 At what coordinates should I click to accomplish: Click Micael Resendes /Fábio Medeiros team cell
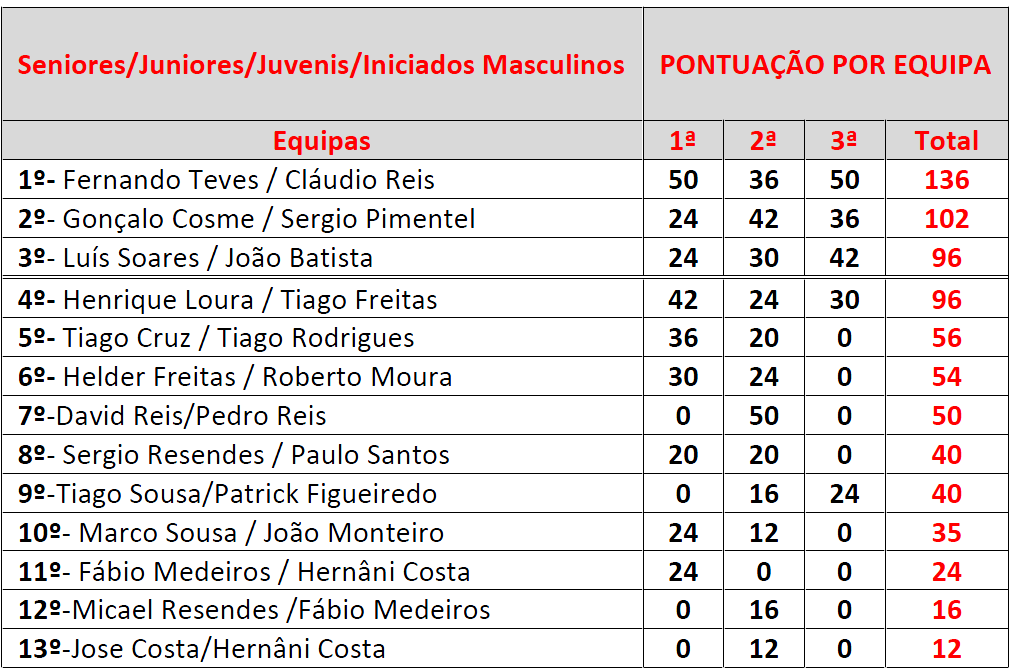point(322,609)
